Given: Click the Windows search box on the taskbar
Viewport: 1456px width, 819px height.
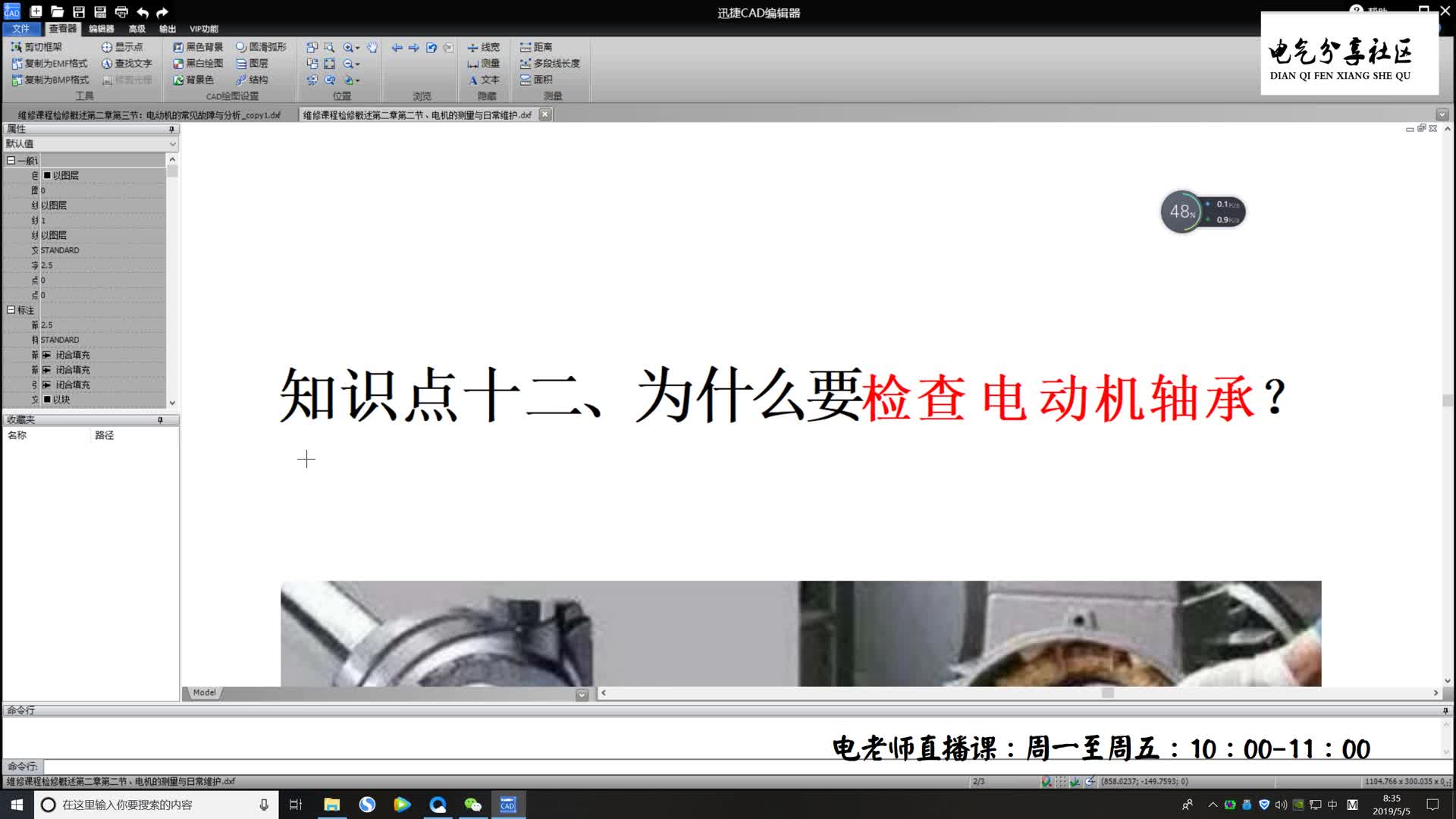Looking at the screenshot, I should [x=155, y=805].
